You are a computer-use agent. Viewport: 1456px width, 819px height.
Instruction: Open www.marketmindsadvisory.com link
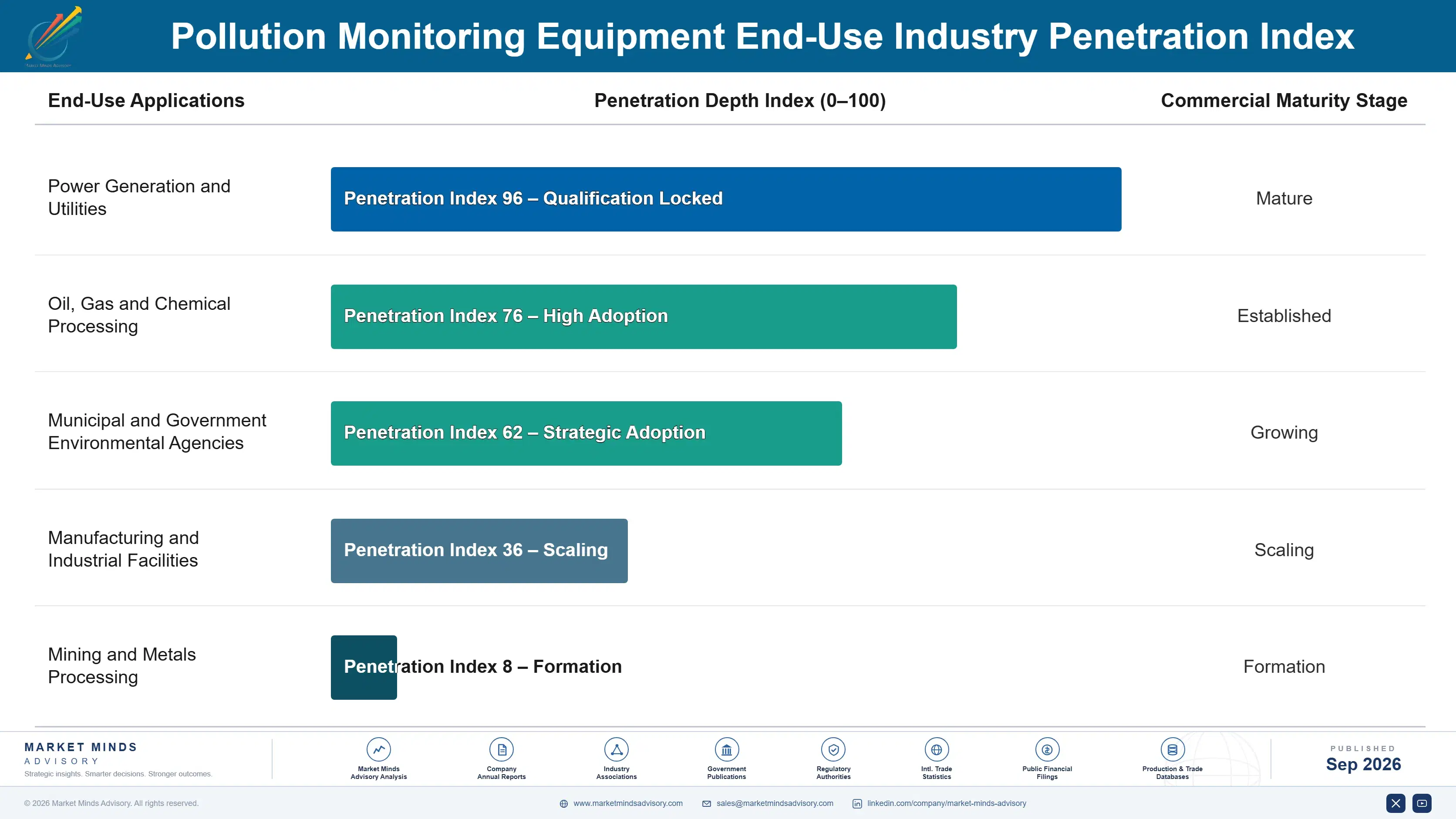tap(628, 803)
